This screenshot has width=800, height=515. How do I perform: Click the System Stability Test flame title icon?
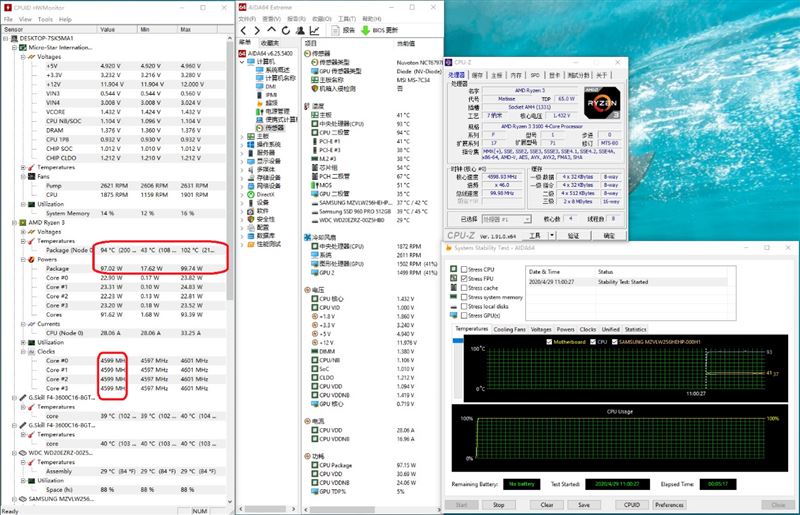pos(449,248)
